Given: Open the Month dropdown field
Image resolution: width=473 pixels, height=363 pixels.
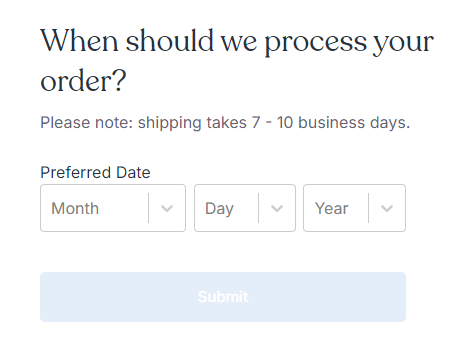Looking at the screenshot, I should pyautogui.click(x=113, y=208).
